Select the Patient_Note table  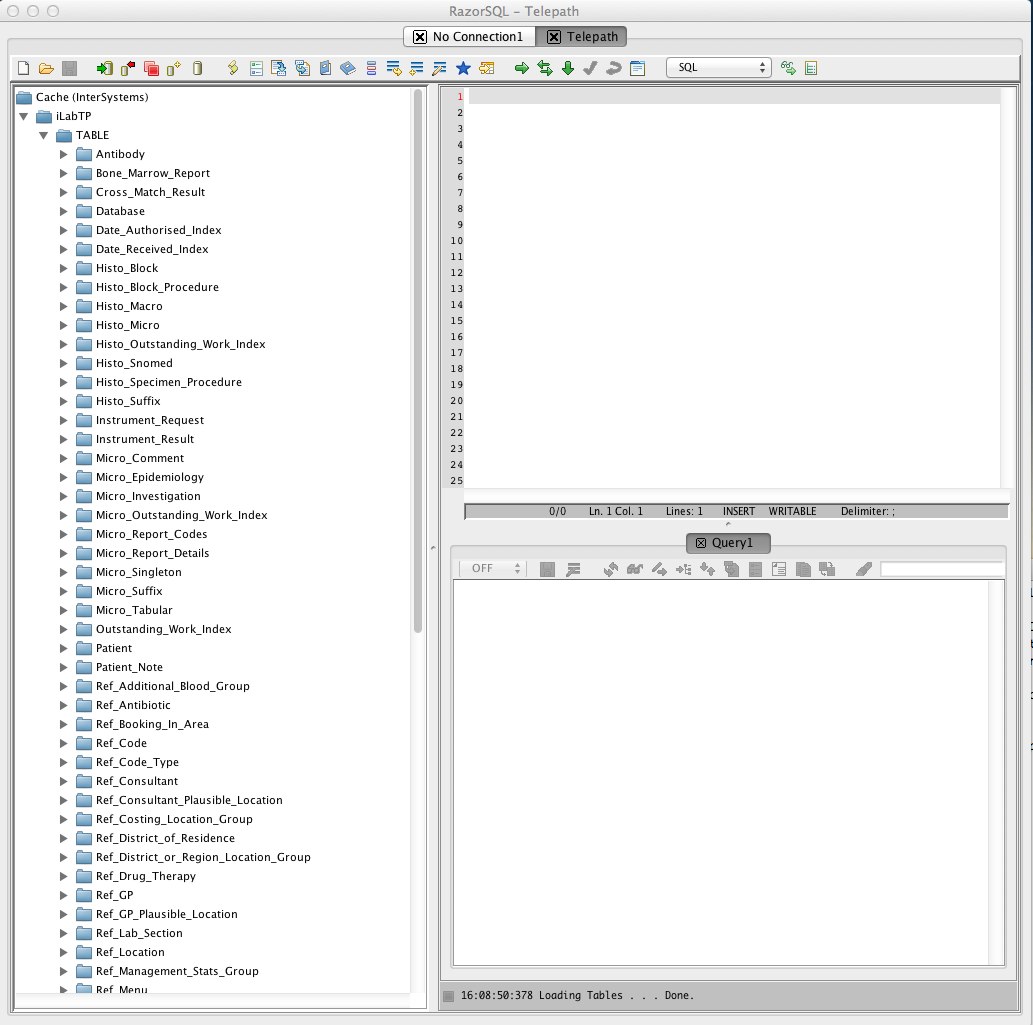click(129, 667)
